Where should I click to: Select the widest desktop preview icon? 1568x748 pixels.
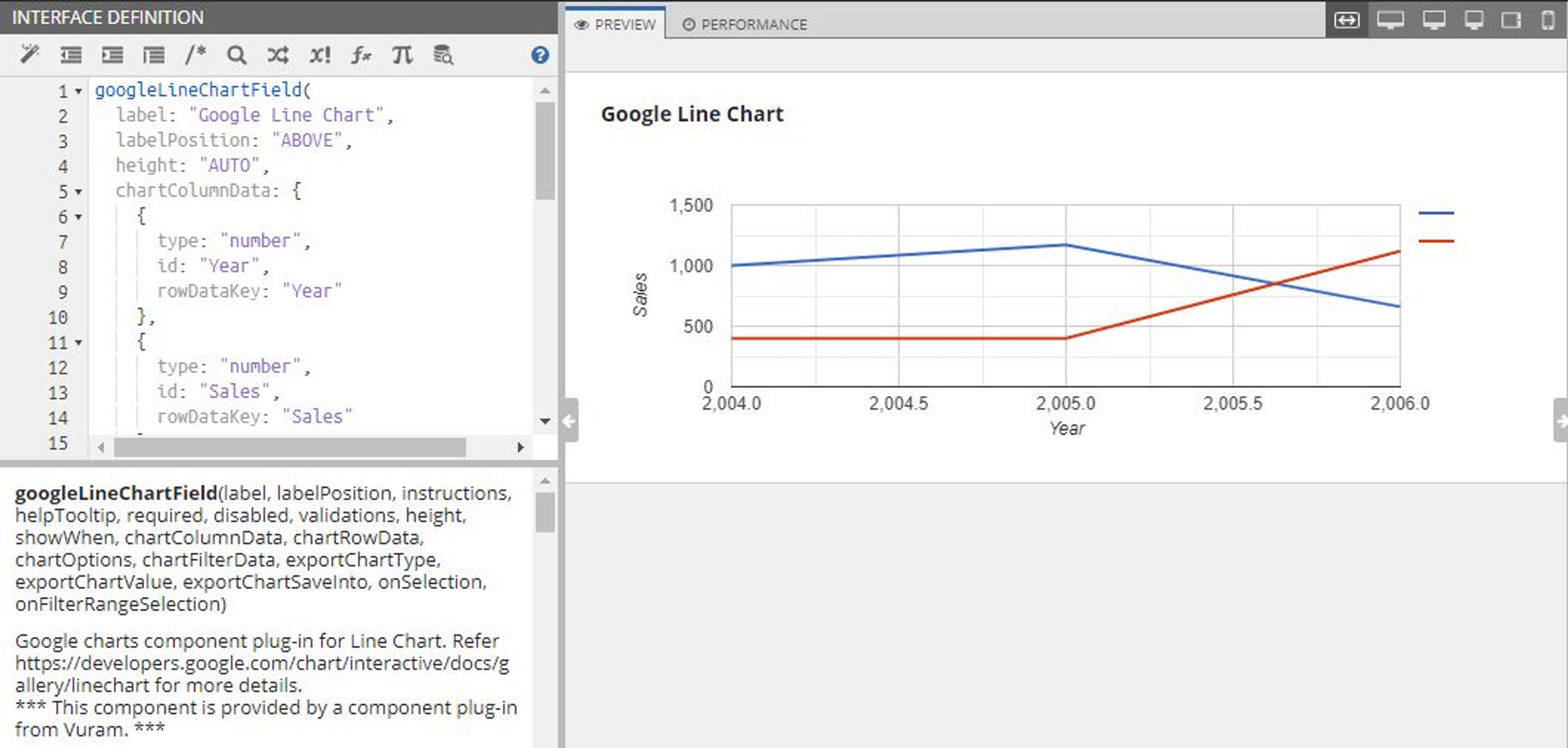click(1391, 20)
